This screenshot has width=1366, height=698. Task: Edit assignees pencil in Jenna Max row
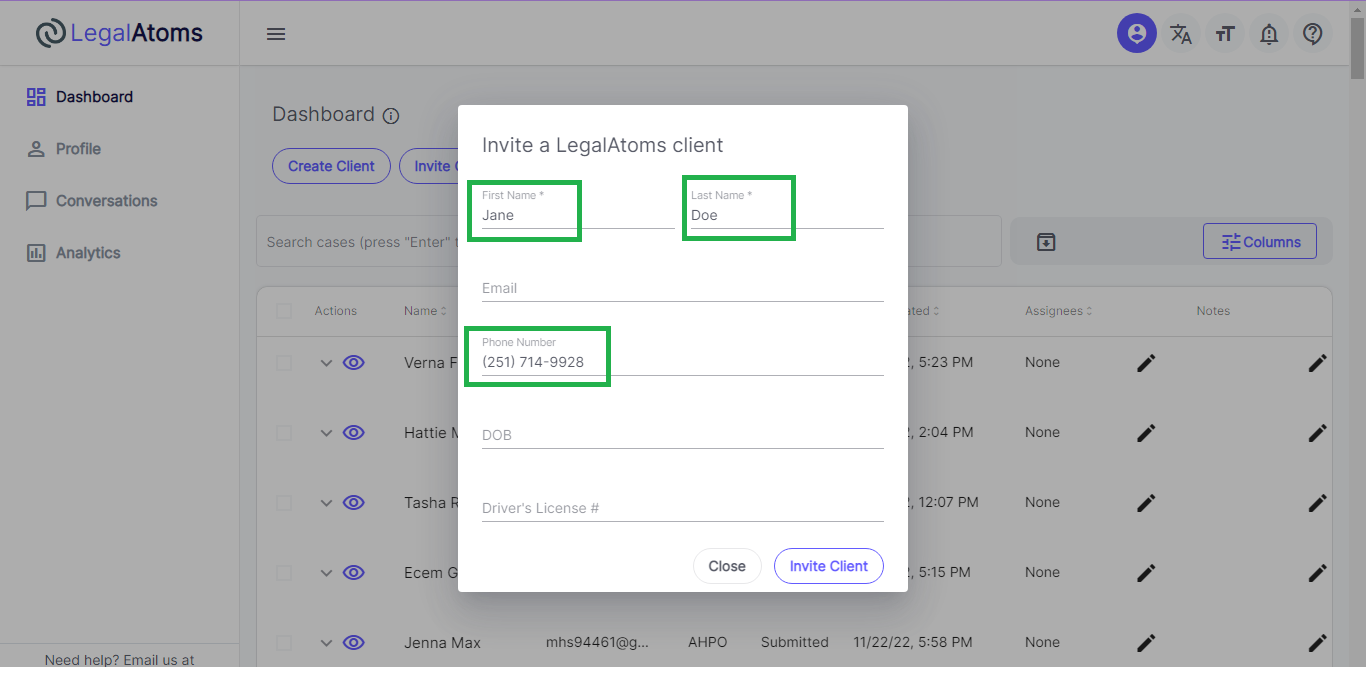click(x=1146, y=643)
